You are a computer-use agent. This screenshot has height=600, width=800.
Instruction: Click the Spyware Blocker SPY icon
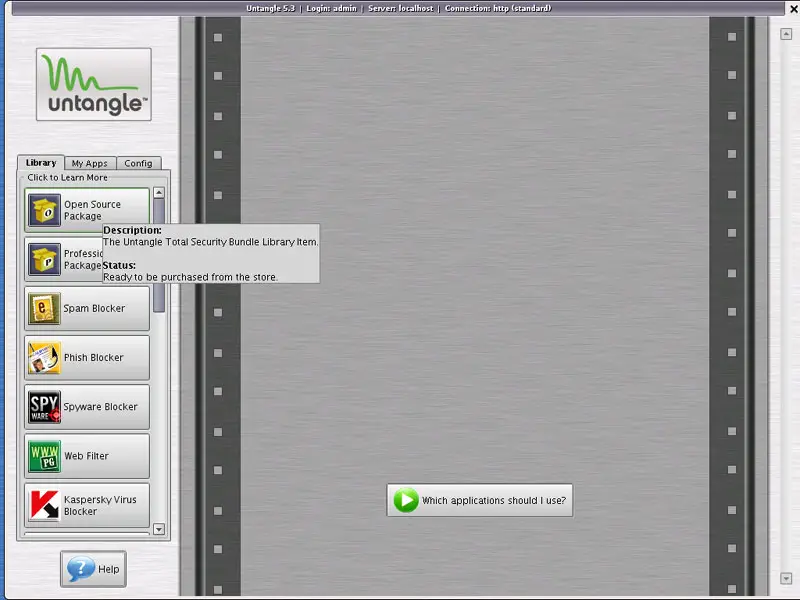[44, 407]
